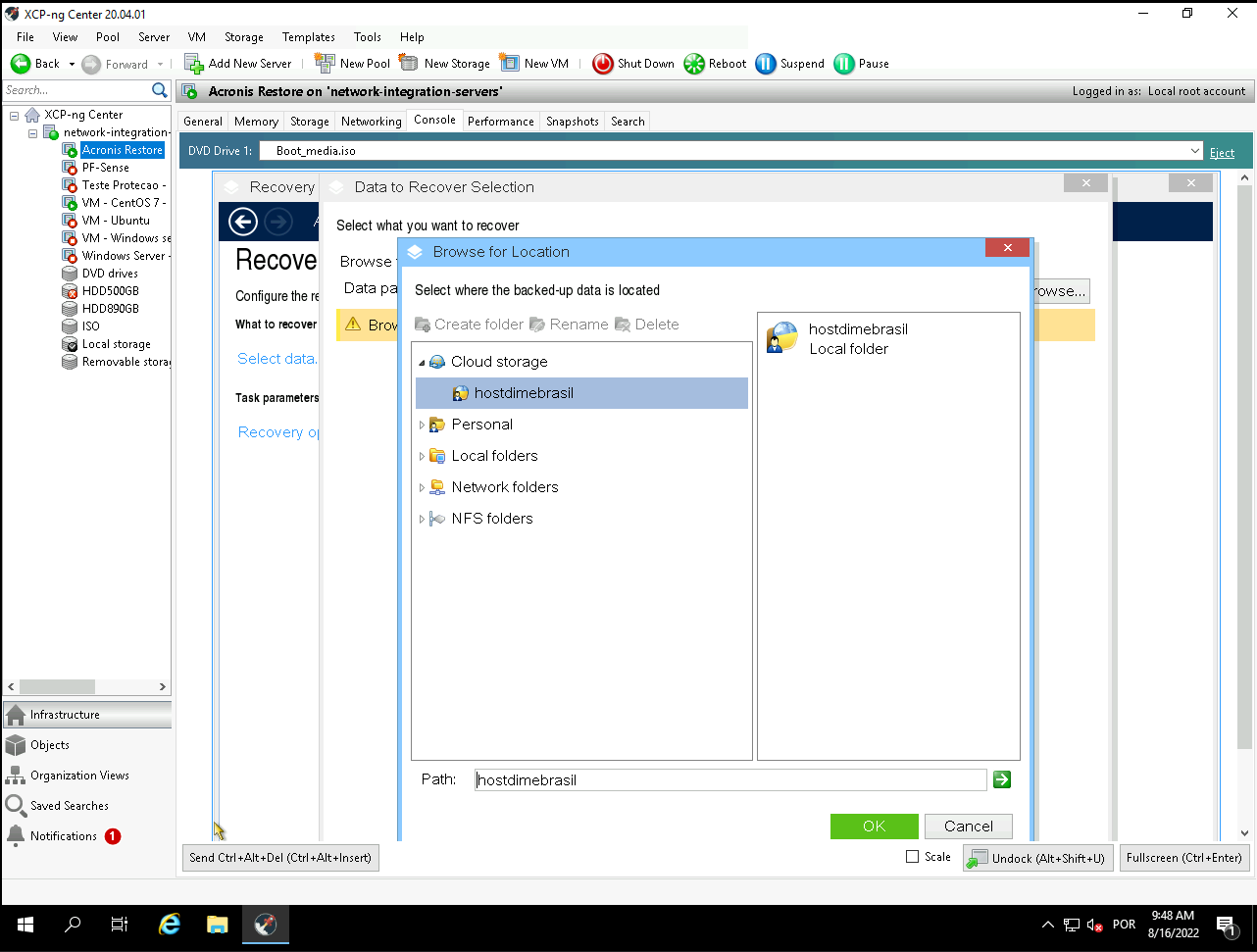Select hostdimebrasil under Cloud storage
Screen dimensions: 1257x952
pos(582,393)
